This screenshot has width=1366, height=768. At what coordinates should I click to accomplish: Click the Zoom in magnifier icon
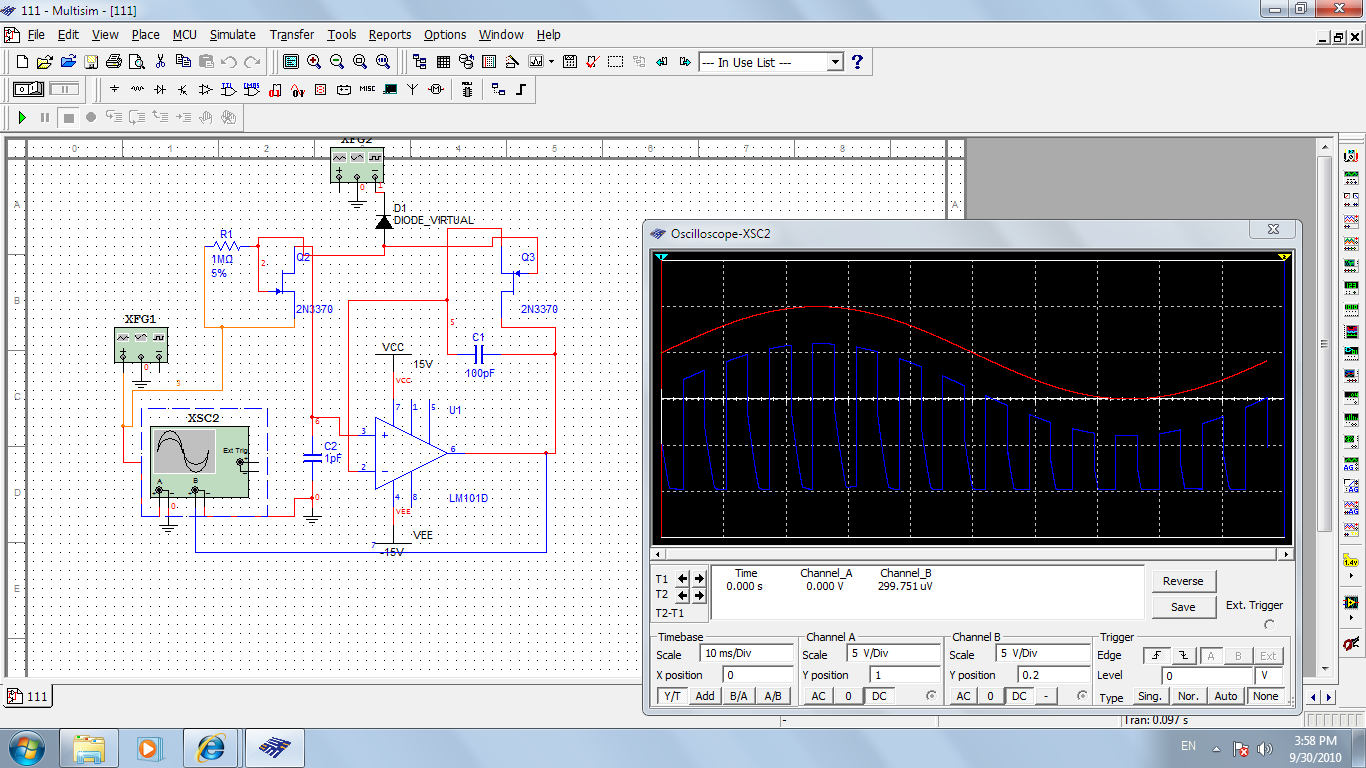(x=314, y=61)
